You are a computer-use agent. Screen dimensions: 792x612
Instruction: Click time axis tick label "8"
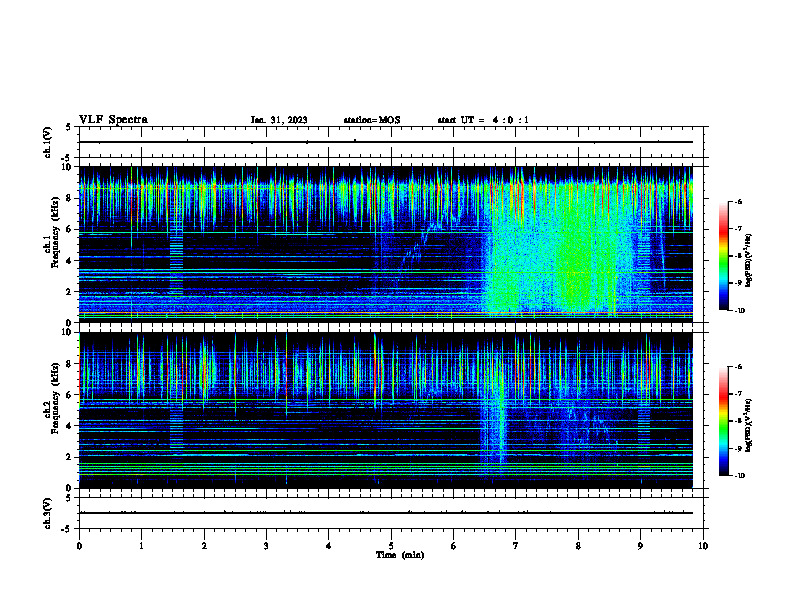(578, 546)
